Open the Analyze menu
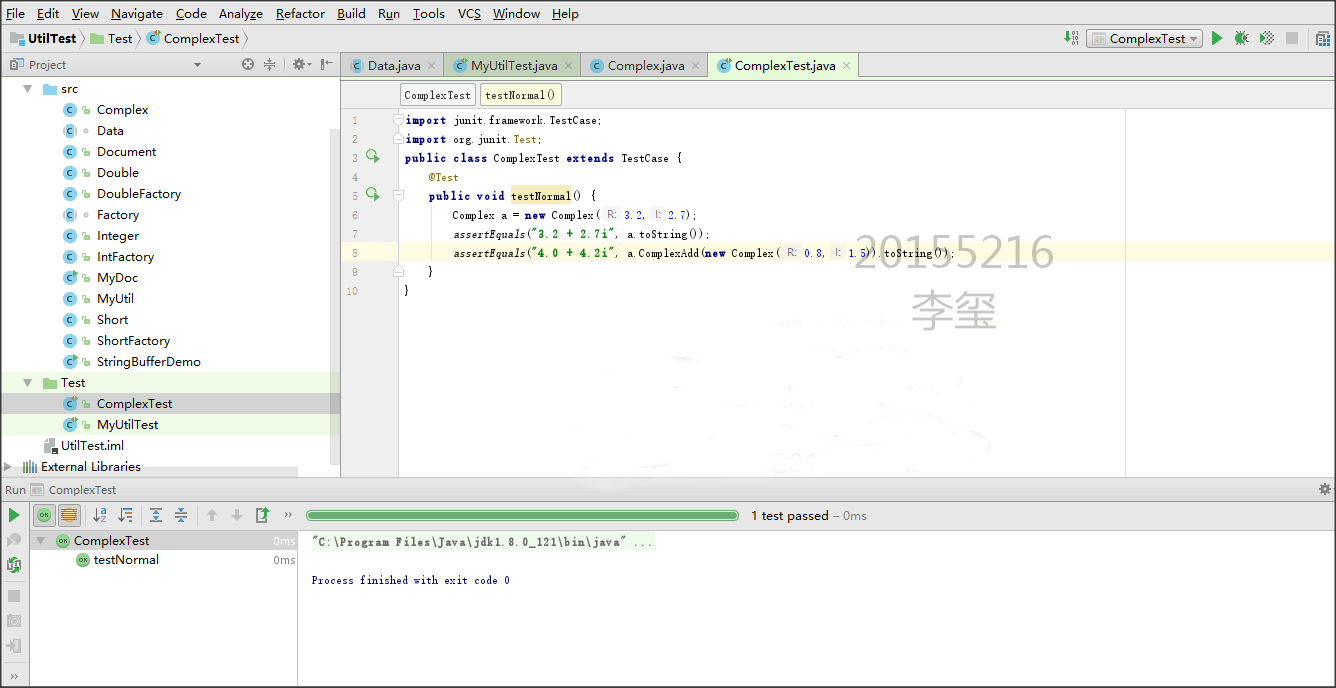The width and height of the screenshot is (1336, 688). point(240,13)
